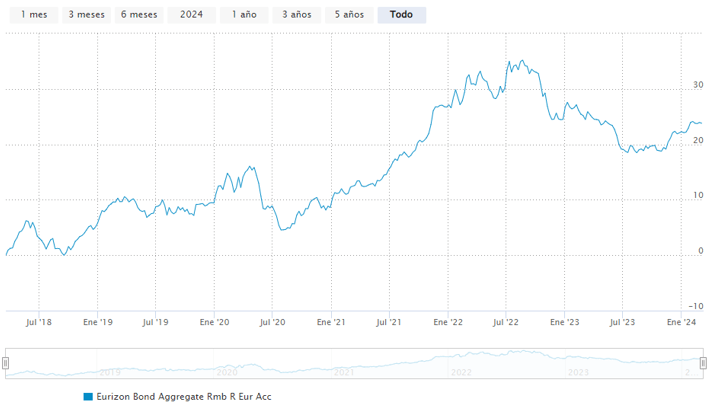
Task: Jump to 2021 in the range navigator
Action: pos(345,371)
